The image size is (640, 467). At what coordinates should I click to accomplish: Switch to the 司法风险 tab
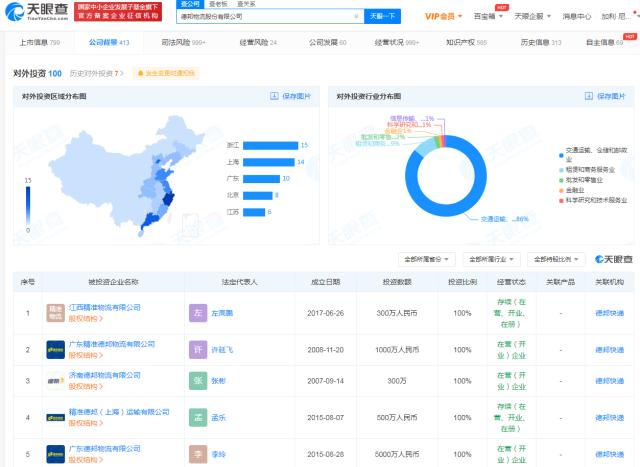183,42
